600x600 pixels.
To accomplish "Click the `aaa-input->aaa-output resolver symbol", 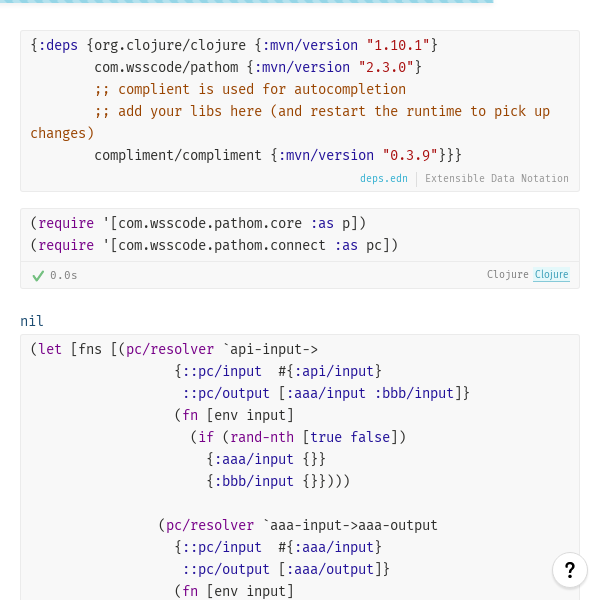I will pos(350,525).
